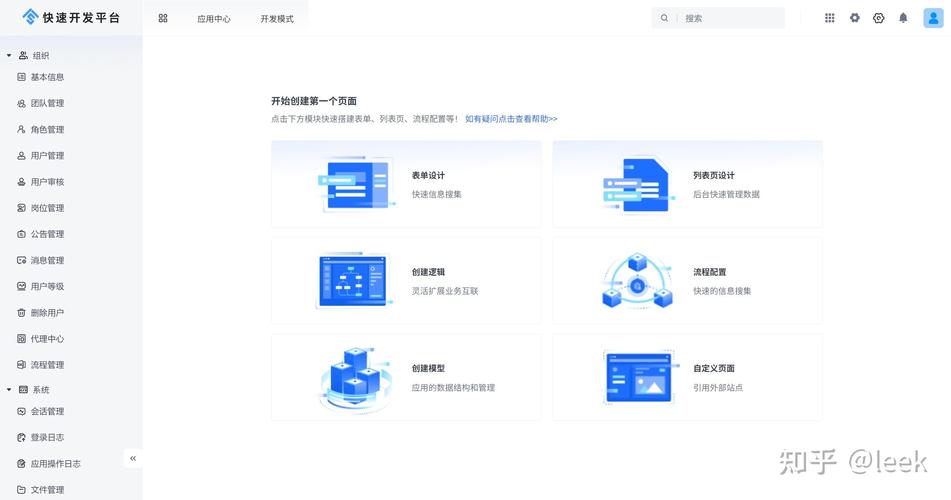The image size is (951, 500).
Task: Click the 会话管理 sidebar icon
Action: pyautogui.click(x=21, y=411)
